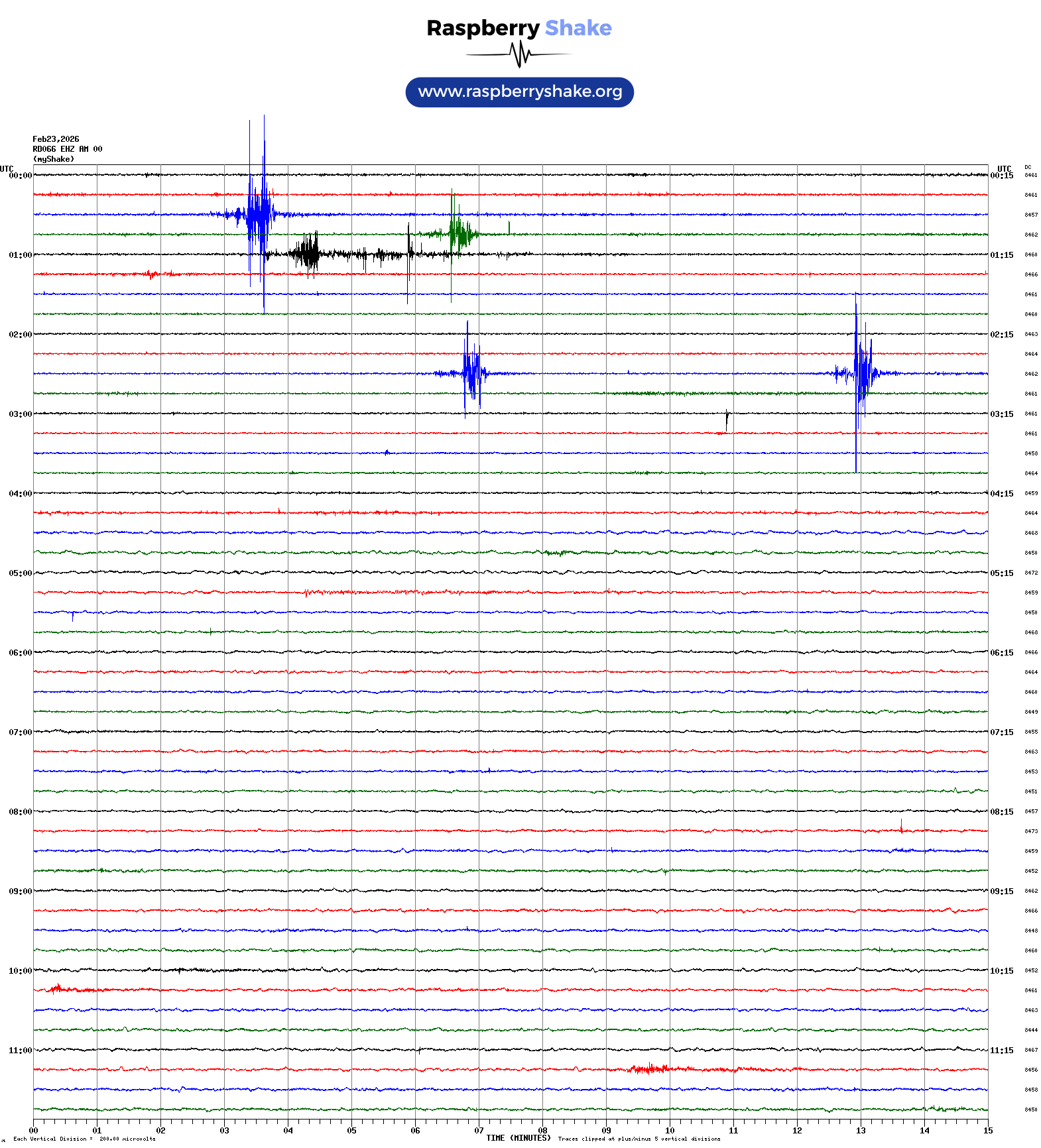Click minute 15 tick label on bottom axis
Viewport: 1041px width, 1148px height.
(987, 1131)
